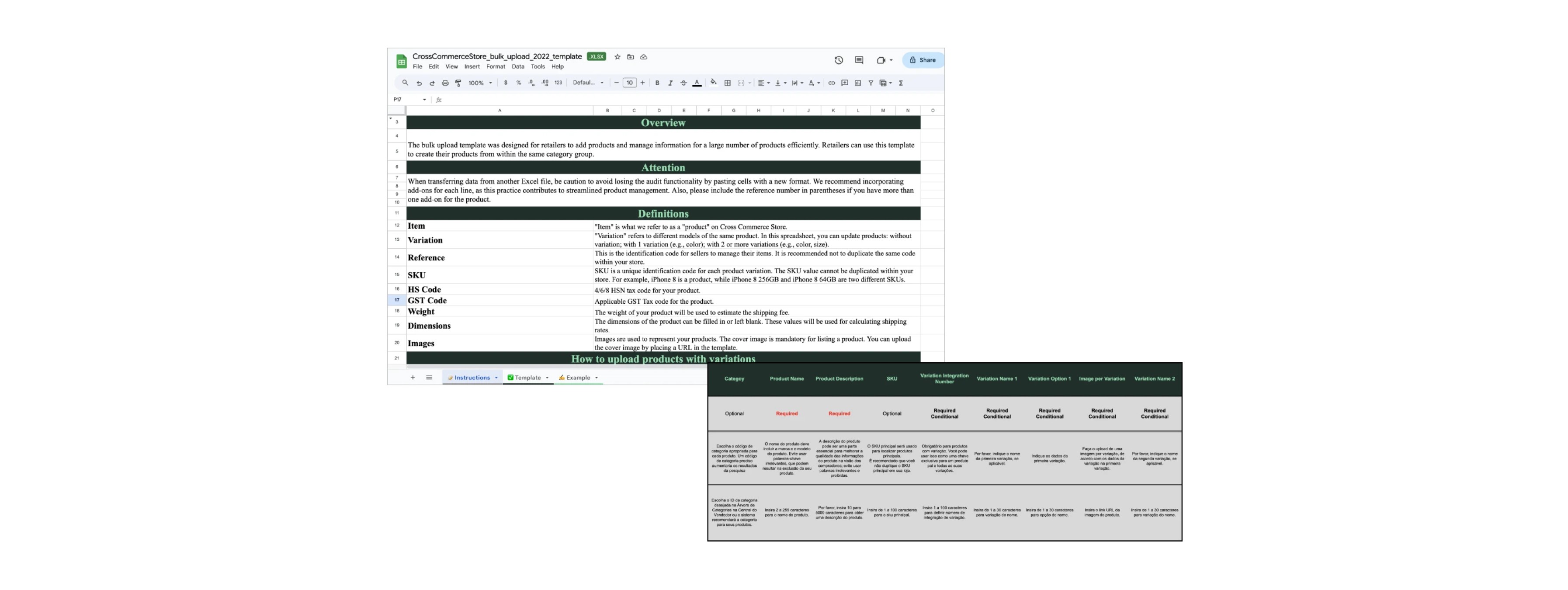Click the paint format roller icon
1568x590 pixels.
pyautogui.click(x=458, y=83)
